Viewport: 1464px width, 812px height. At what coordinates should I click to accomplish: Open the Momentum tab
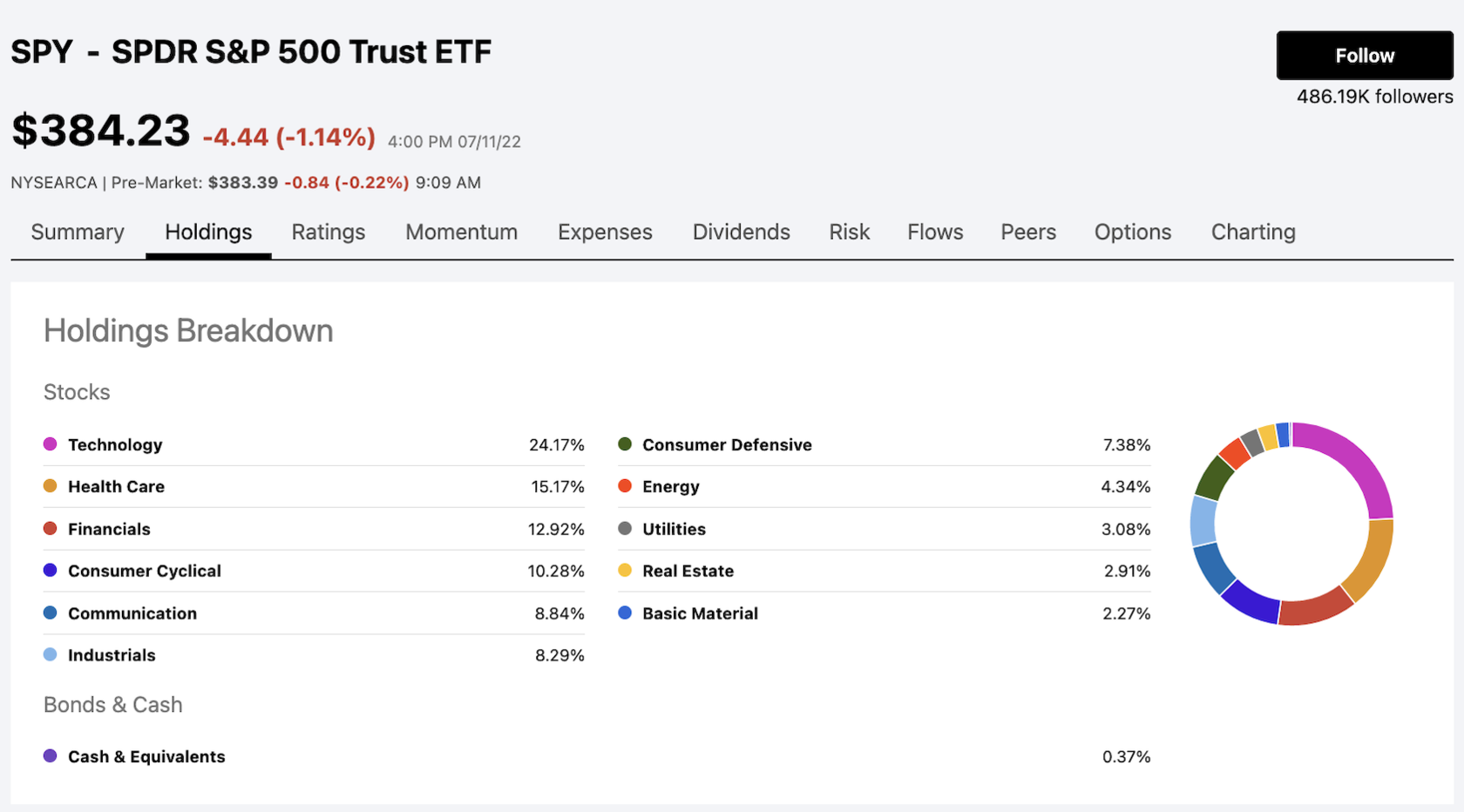[x=462, y=232]
